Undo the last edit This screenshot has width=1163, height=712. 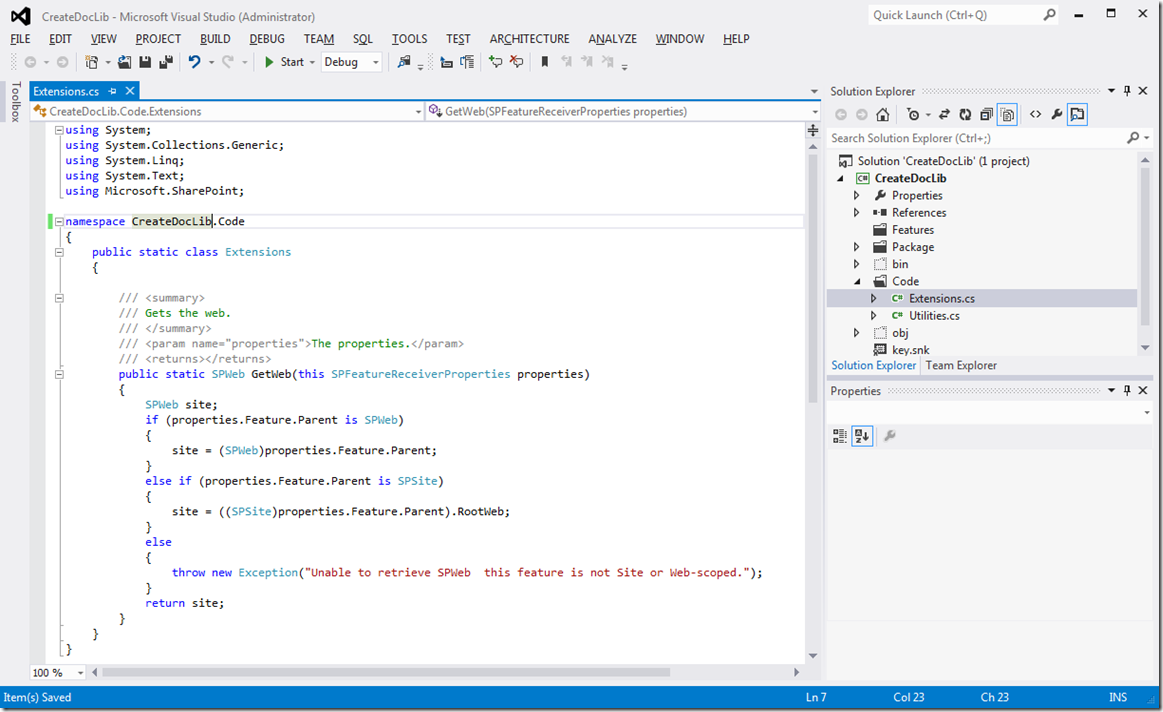(194, 62)
